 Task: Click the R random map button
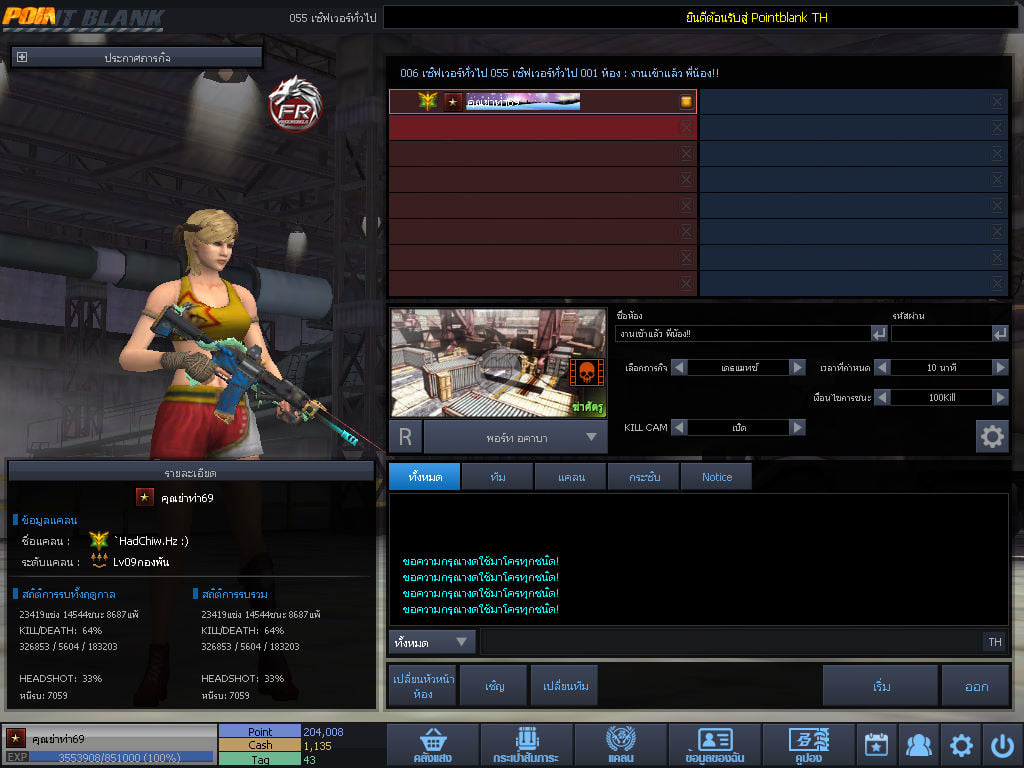[x=406, y=437]
